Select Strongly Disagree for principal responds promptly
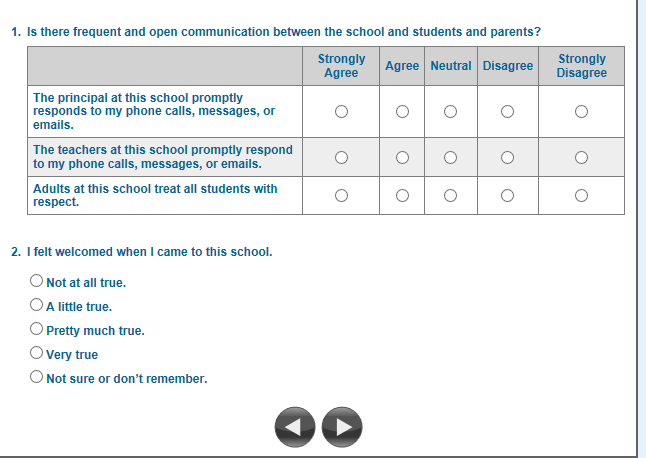 pyautogui.click(x=582, y=112)
